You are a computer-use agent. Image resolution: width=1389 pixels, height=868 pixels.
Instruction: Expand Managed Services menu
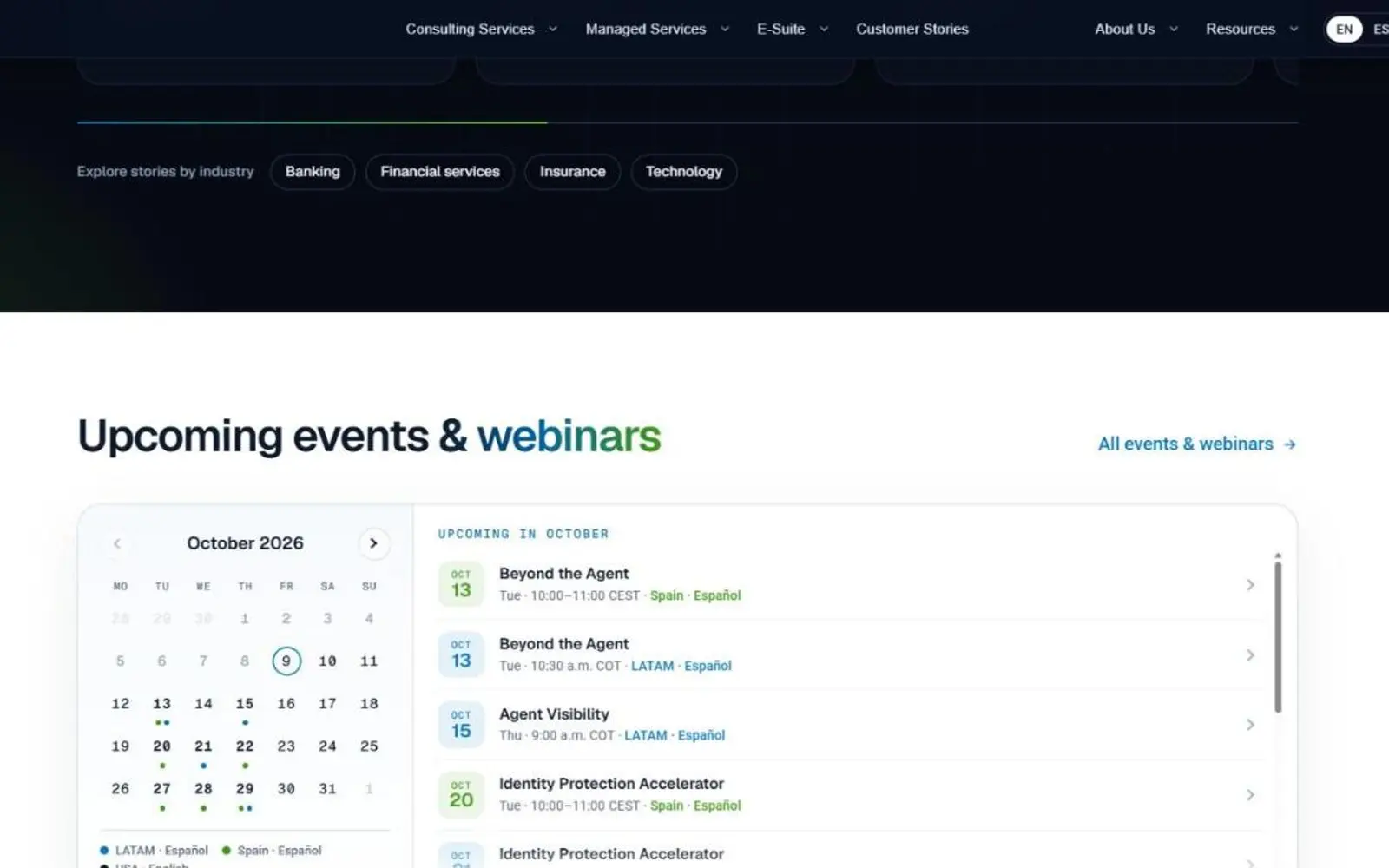pos(657,29)
